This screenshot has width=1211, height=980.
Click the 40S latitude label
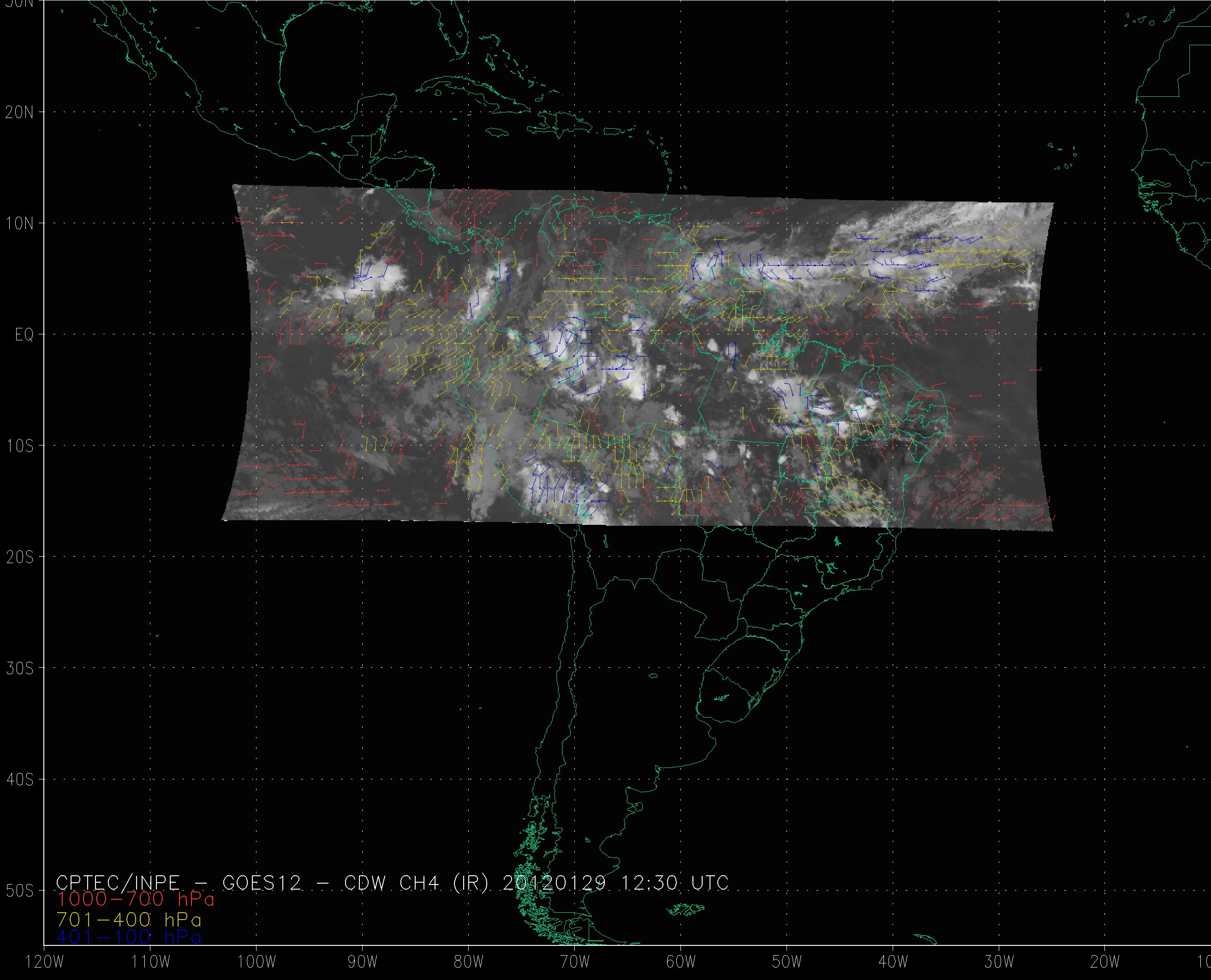pos(19,779)
